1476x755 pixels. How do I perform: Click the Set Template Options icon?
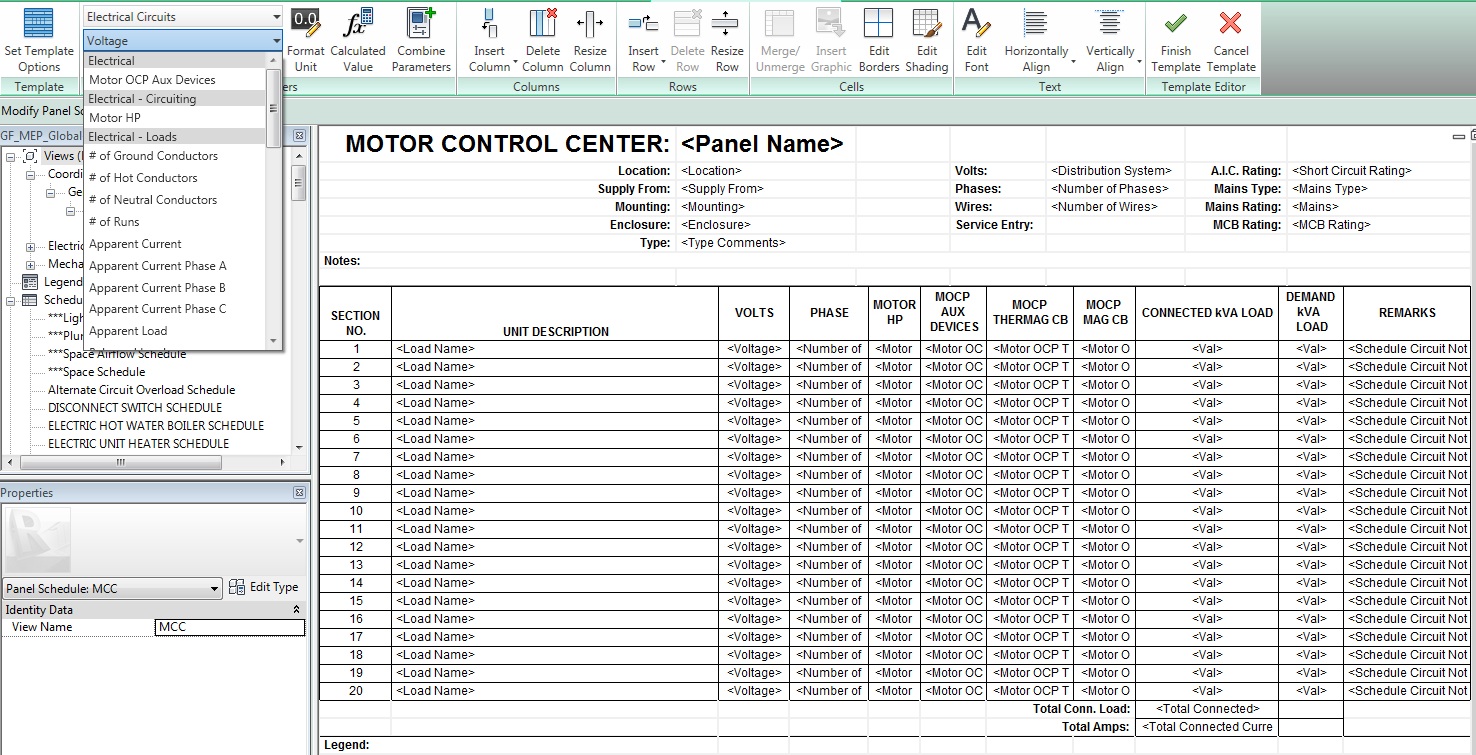click(x=39, y=25)
